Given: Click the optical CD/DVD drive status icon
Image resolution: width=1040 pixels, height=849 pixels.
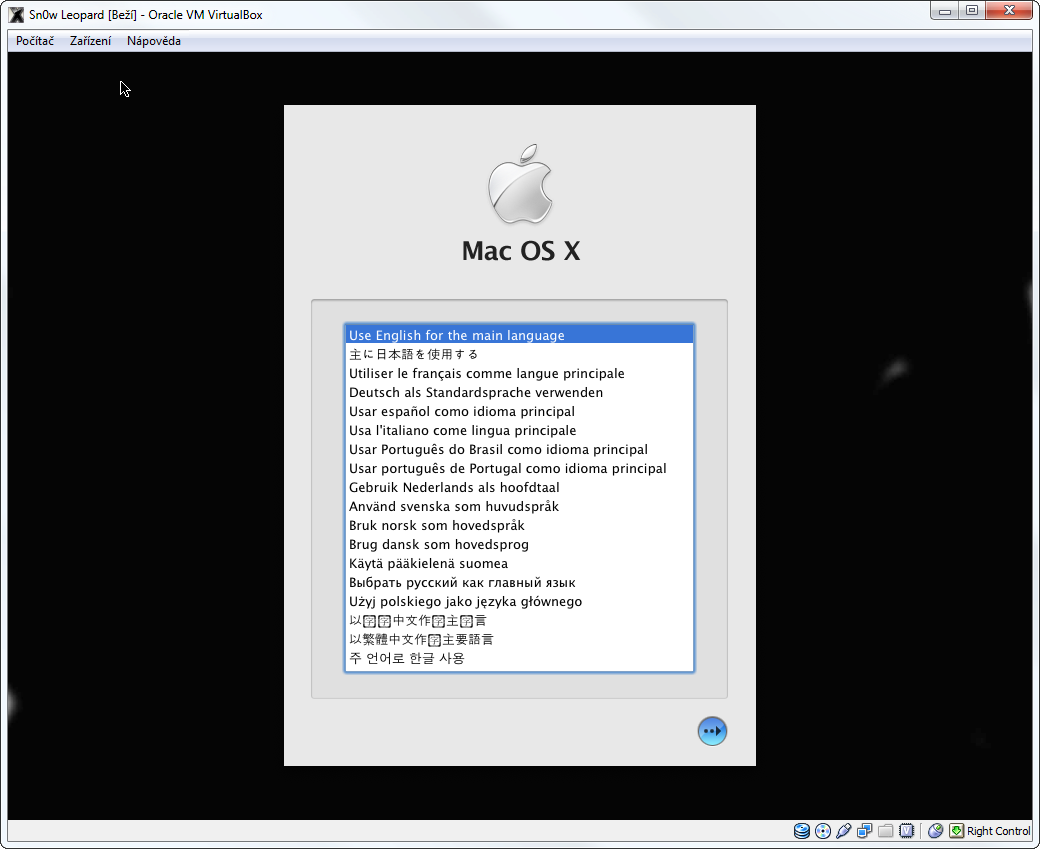Looking at the screenshot, I should point(822,831).
